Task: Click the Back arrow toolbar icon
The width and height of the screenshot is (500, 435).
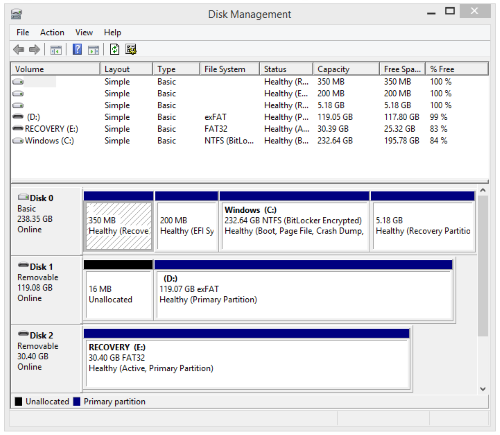Action: (x=19, y=50)
